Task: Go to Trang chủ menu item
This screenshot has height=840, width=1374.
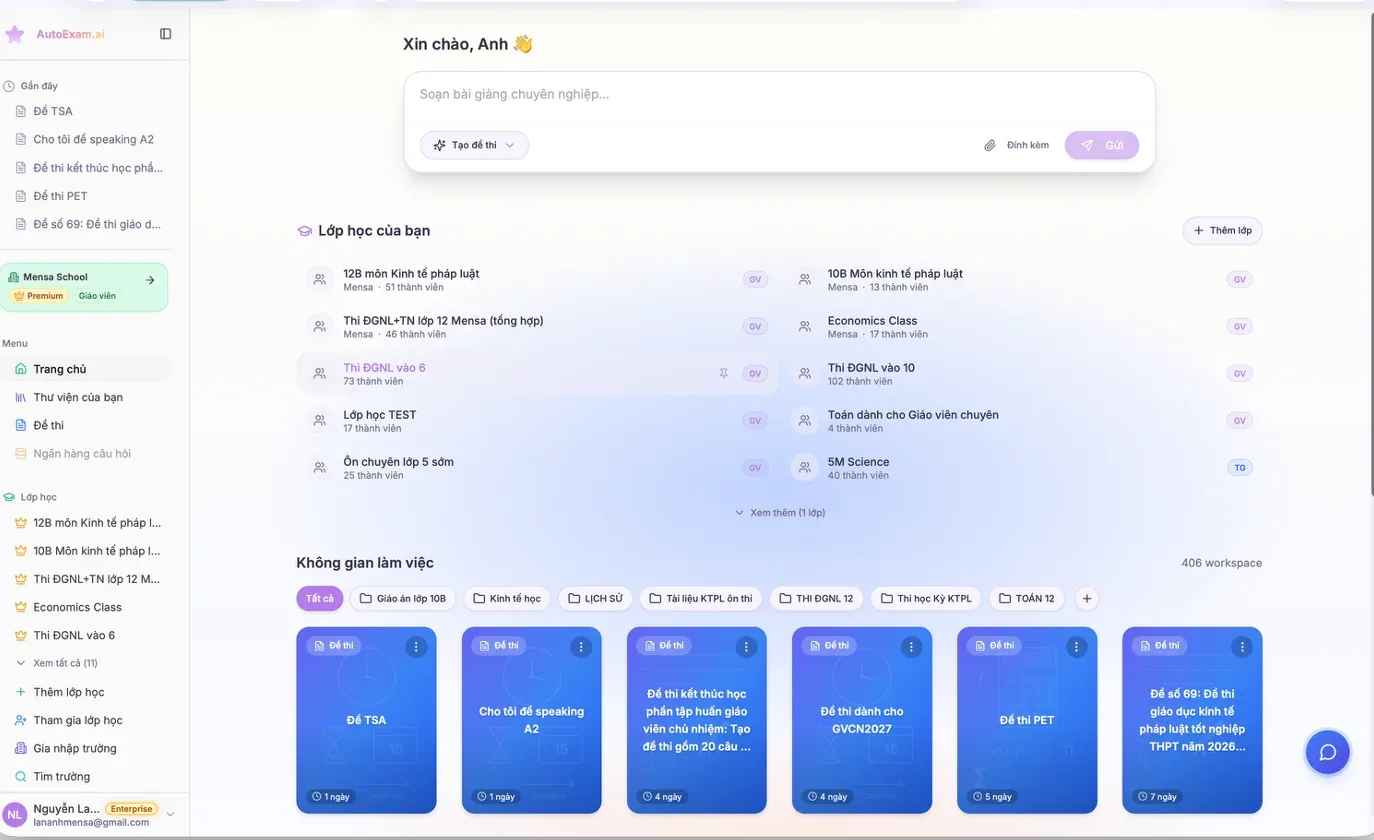Action: click(86, 369)
